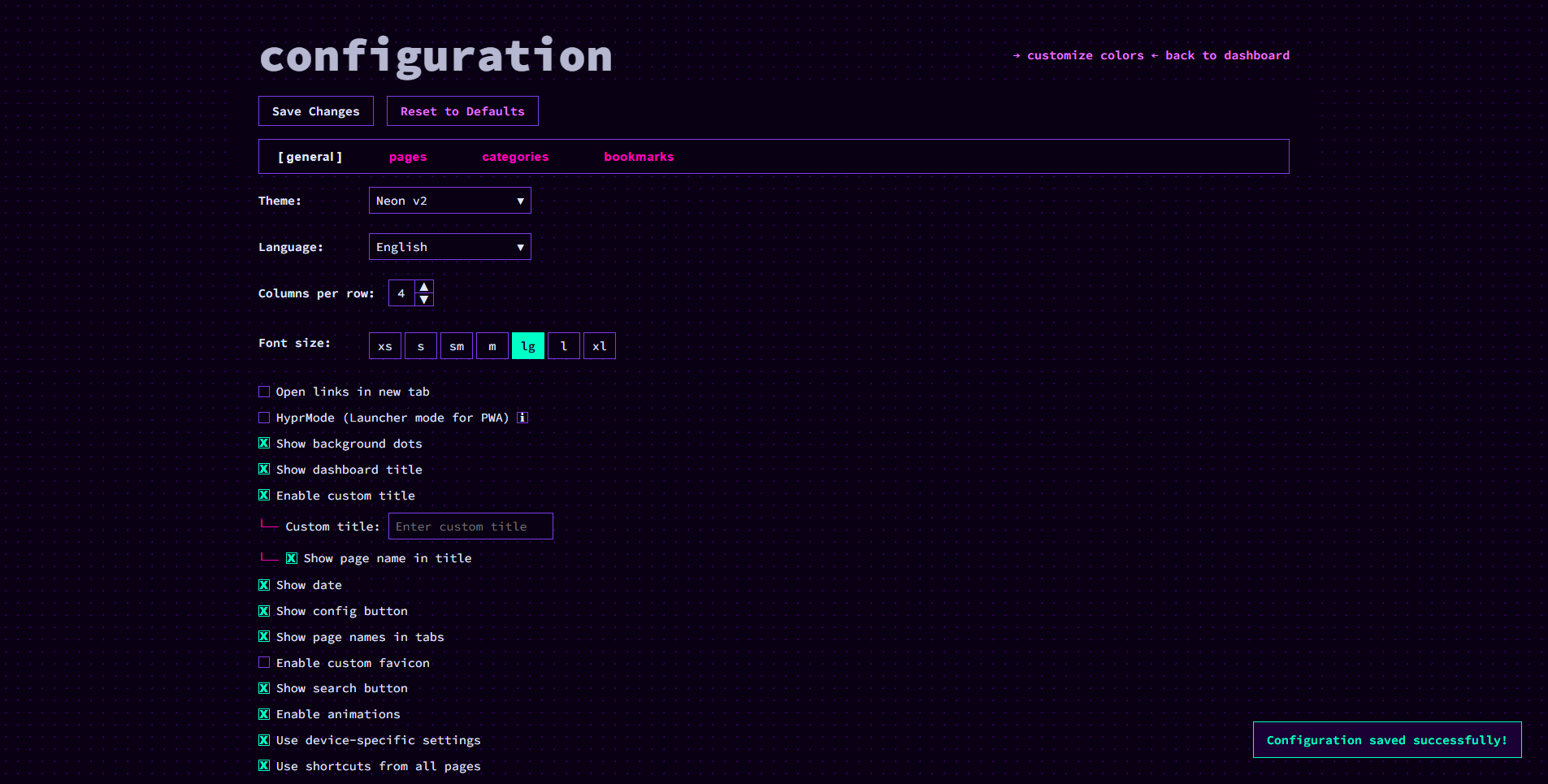Click Reset to Defaults button
The width and height of the screenshot is (1548, 784).
462,111
